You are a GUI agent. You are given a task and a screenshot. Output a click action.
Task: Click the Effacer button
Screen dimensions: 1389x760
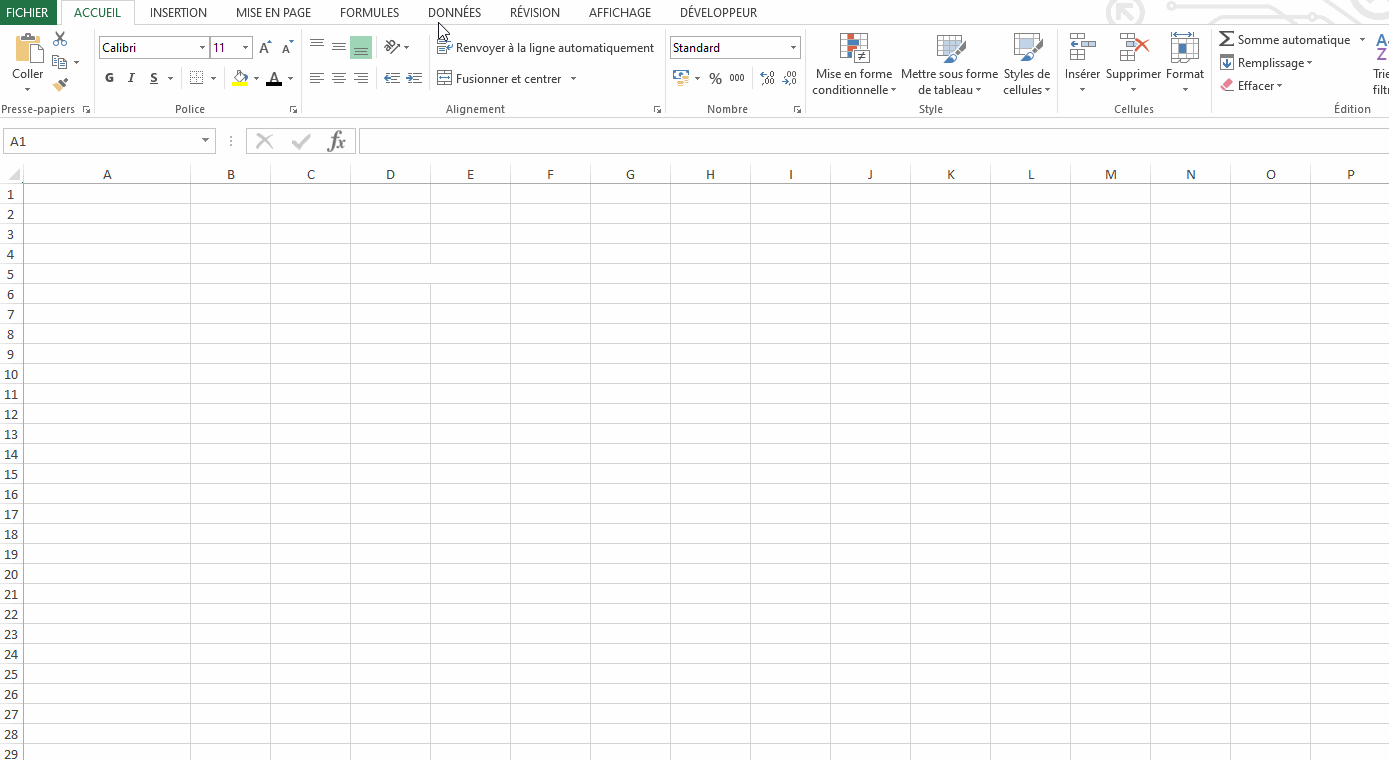pos(1253,86)
